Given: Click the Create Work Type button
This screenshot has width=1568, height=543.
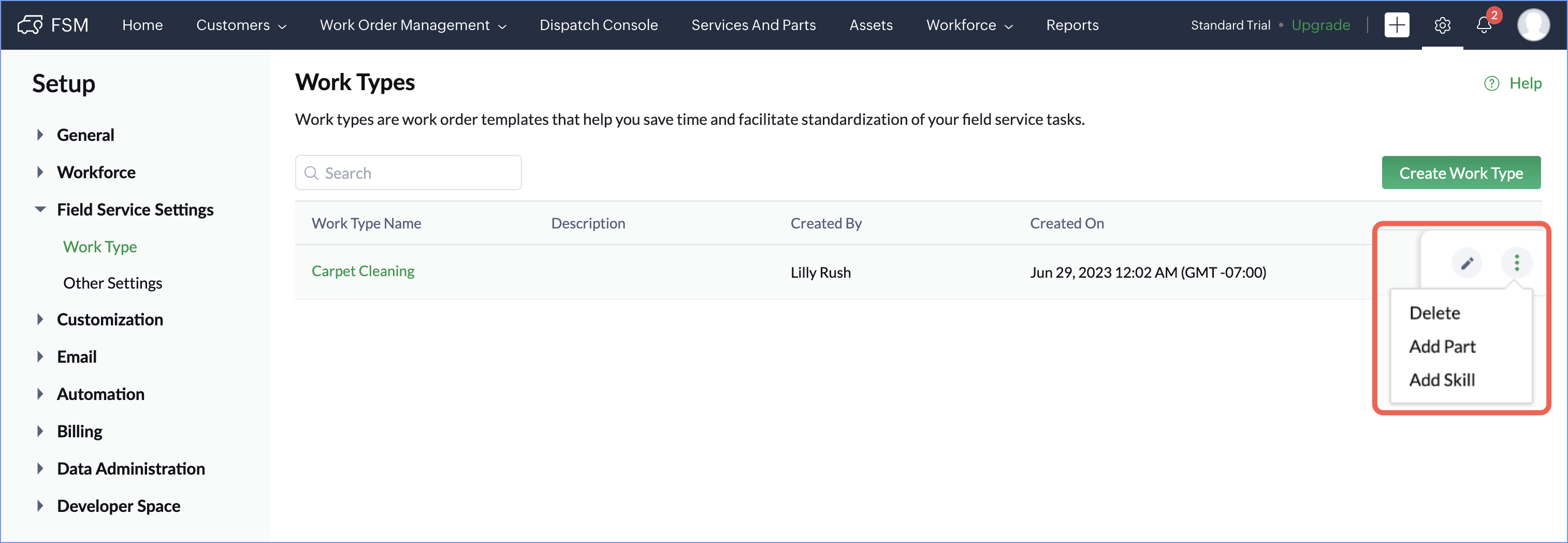Looking at the screenshot, I should point(1461,173).
